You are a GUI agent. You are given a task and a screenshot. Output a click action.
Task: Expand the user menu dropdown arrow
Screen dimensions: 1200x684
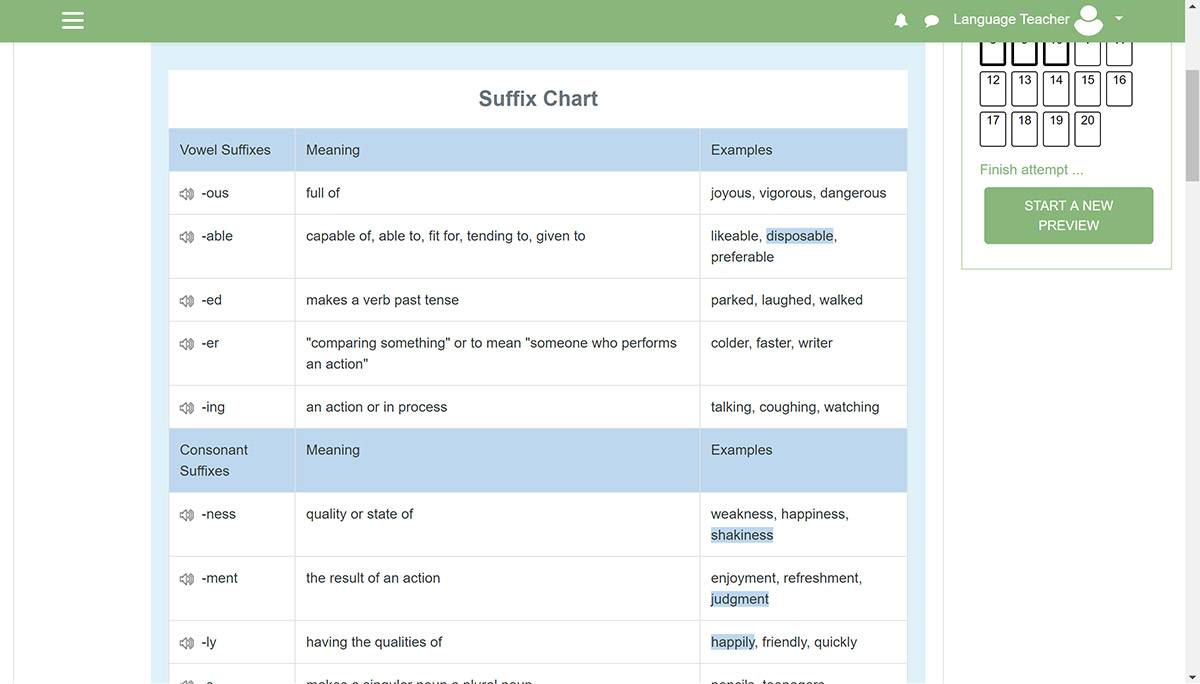(1119, 19)
